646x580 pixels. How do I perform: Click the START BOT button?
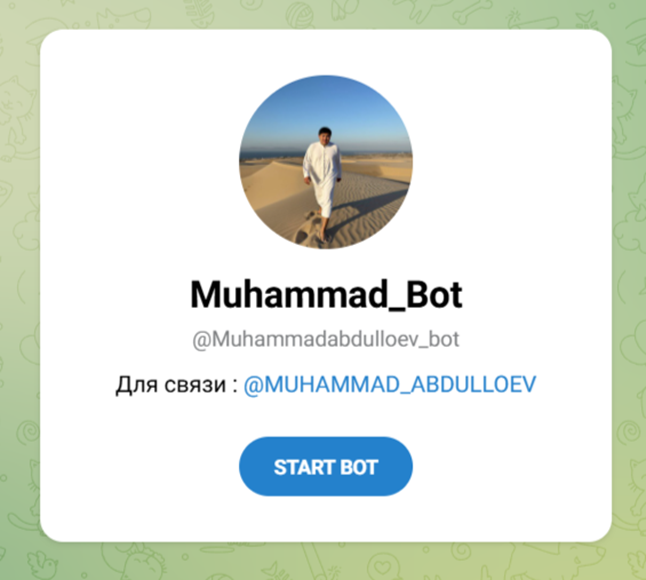point(325,466)
